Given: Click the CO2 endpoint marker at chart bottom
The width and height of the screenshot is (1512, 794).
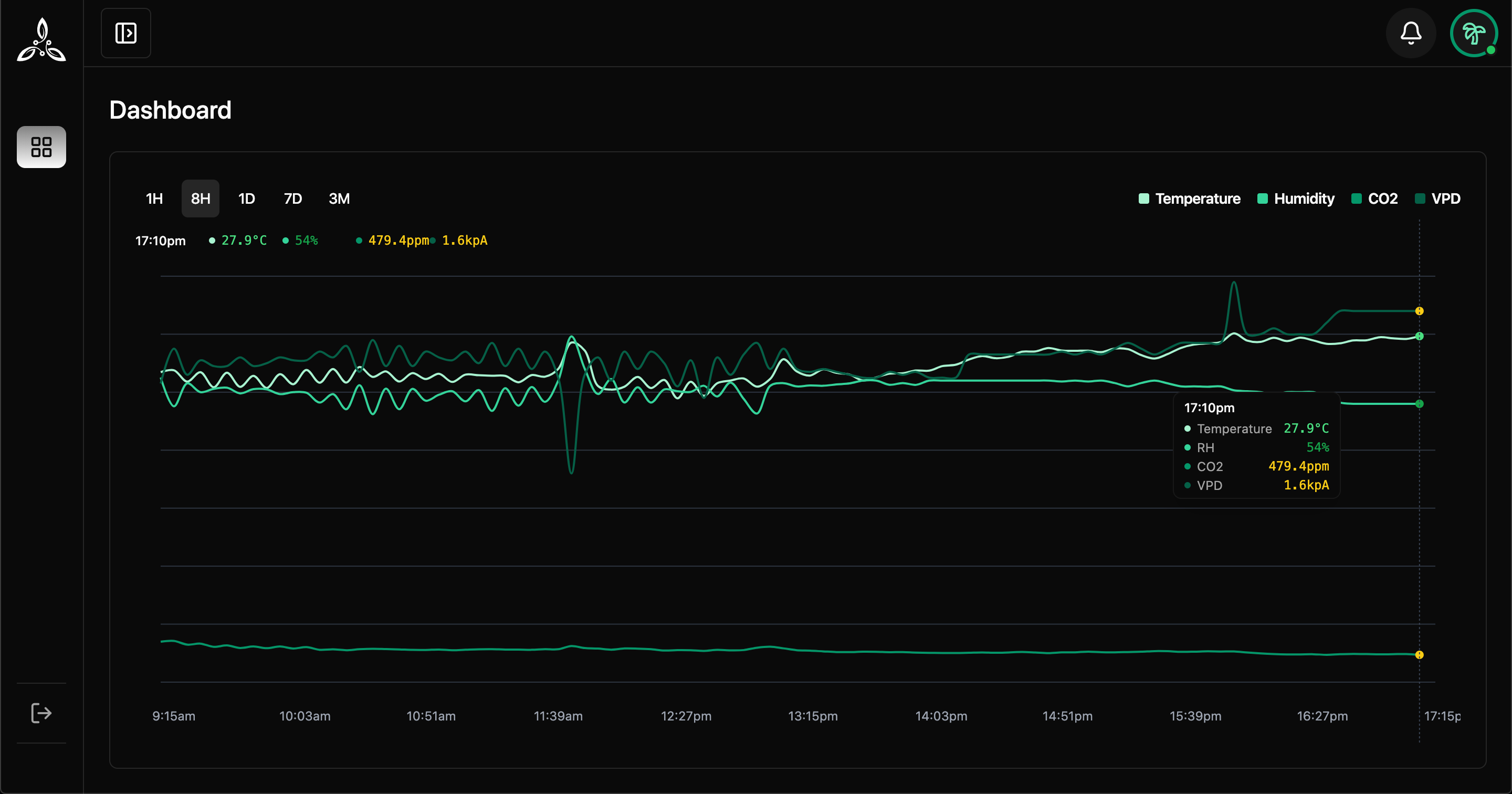Looking at the screenshot, I should (1419, 655).
